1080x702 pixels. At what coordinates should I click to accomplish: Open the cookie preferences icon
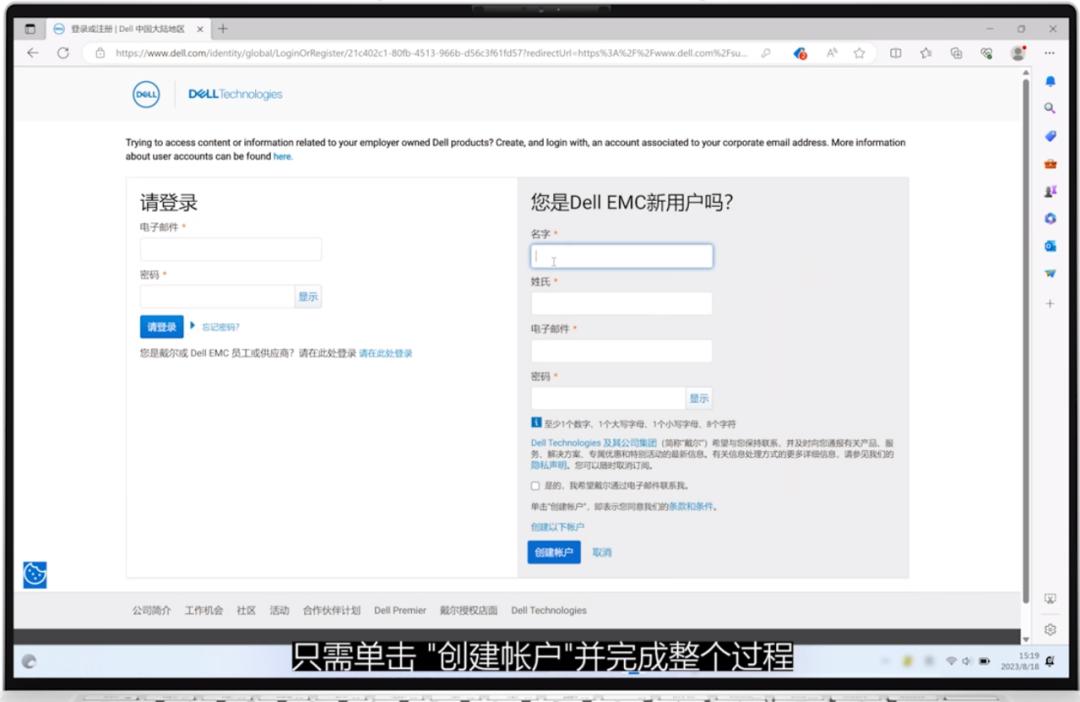pos(34,575)
